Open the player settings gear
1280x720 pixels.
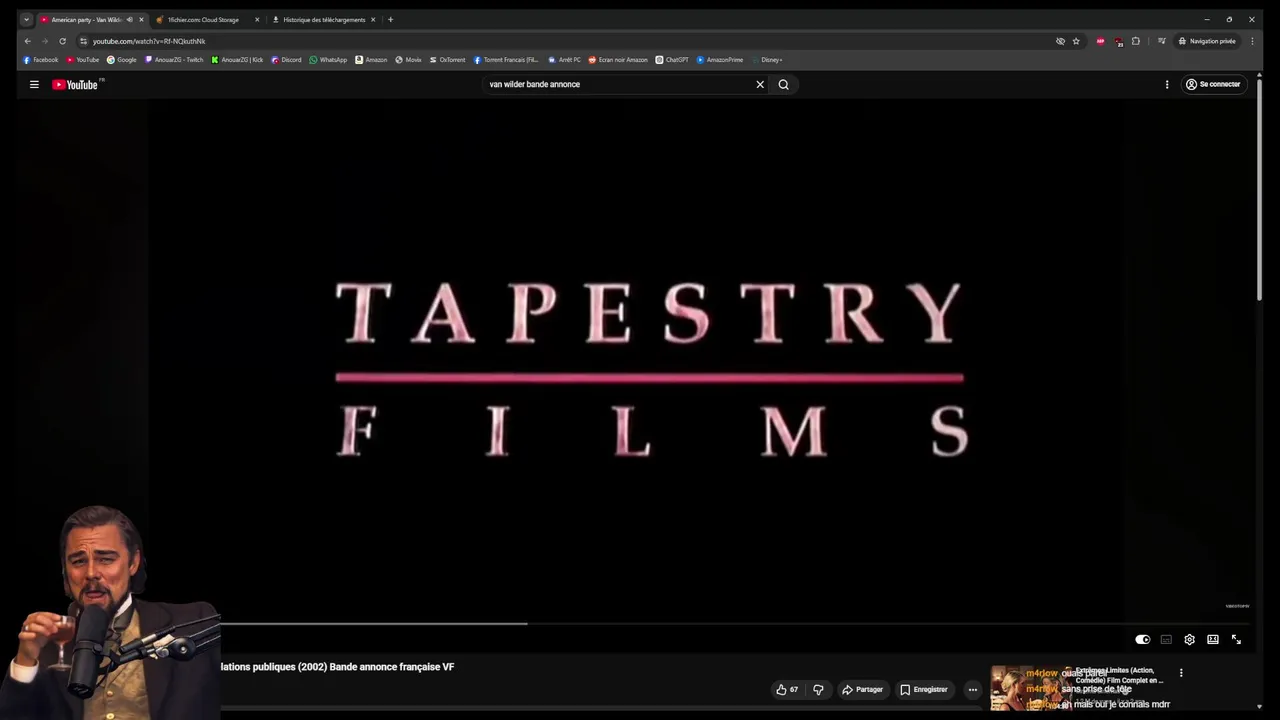click(1189, 640)
